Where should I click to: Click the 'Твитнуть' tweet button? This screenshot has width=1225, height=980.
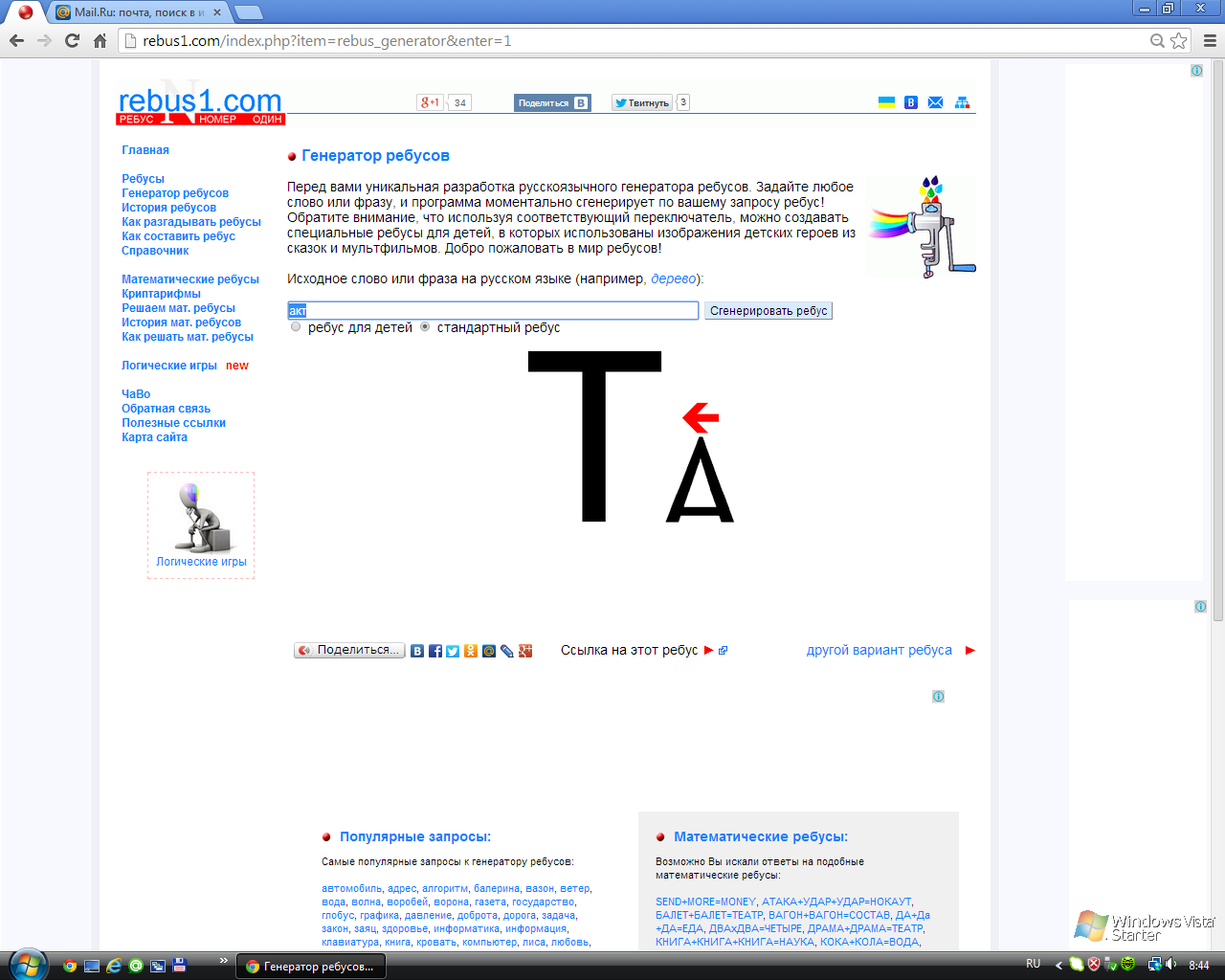click(642, 102)
